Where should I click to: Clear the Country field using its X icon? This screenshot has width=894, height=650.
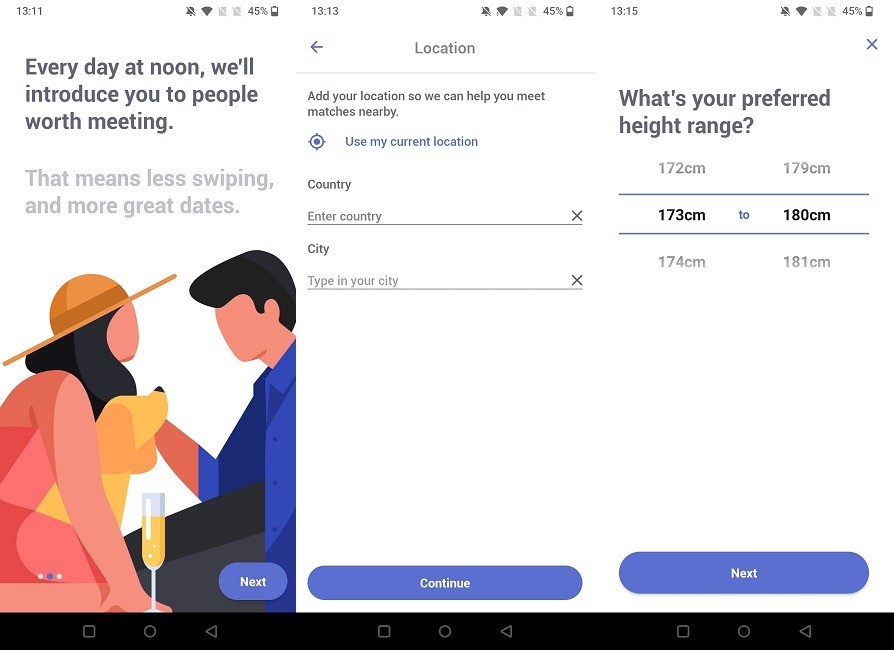click(576, 215)
